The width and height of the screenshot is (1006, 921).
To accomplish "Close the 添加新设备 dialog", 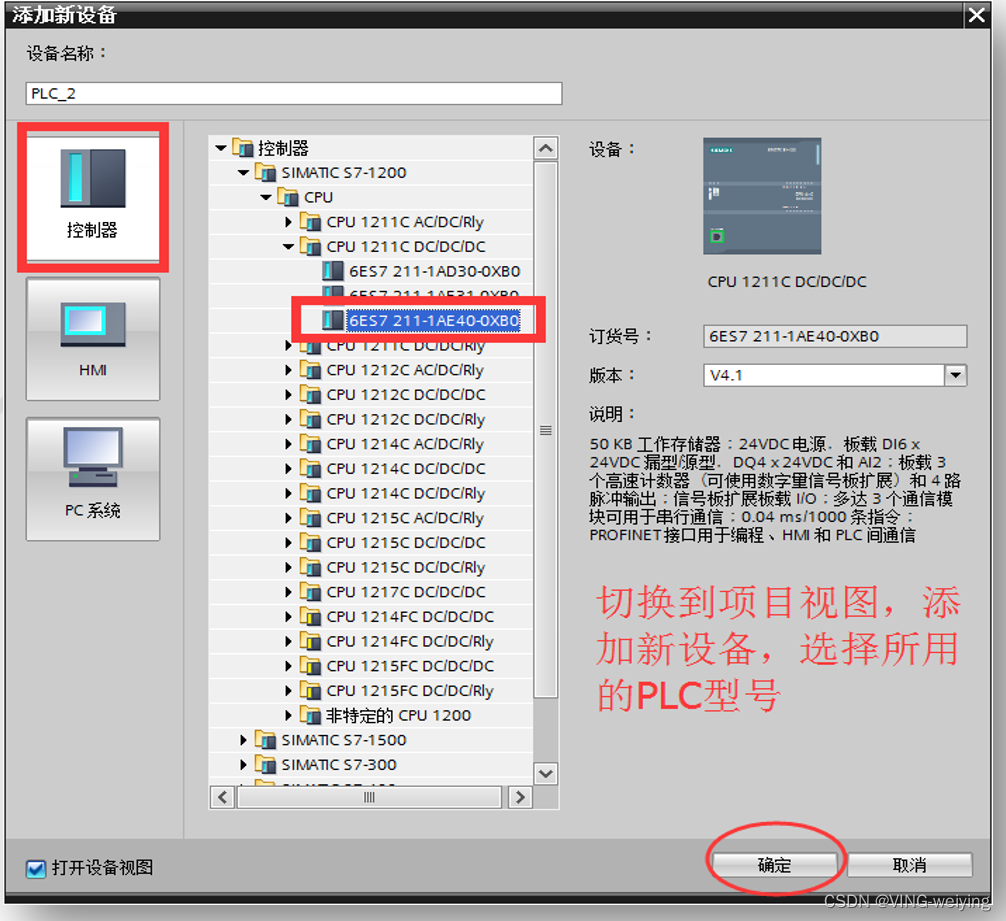I will pyautogui.click(x=977, y=15).
